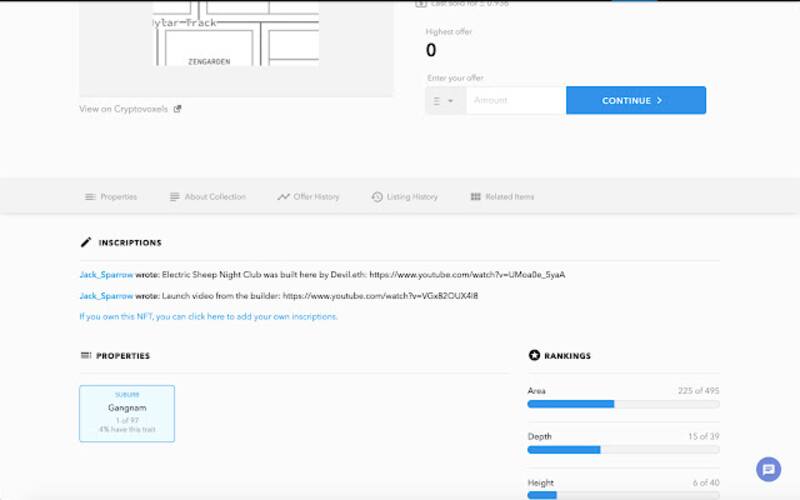This screenshot has height=500, width=800.
Task: Click the Zengarden map thumbnail
Action: pyautogui.click(x=236, y=33)
